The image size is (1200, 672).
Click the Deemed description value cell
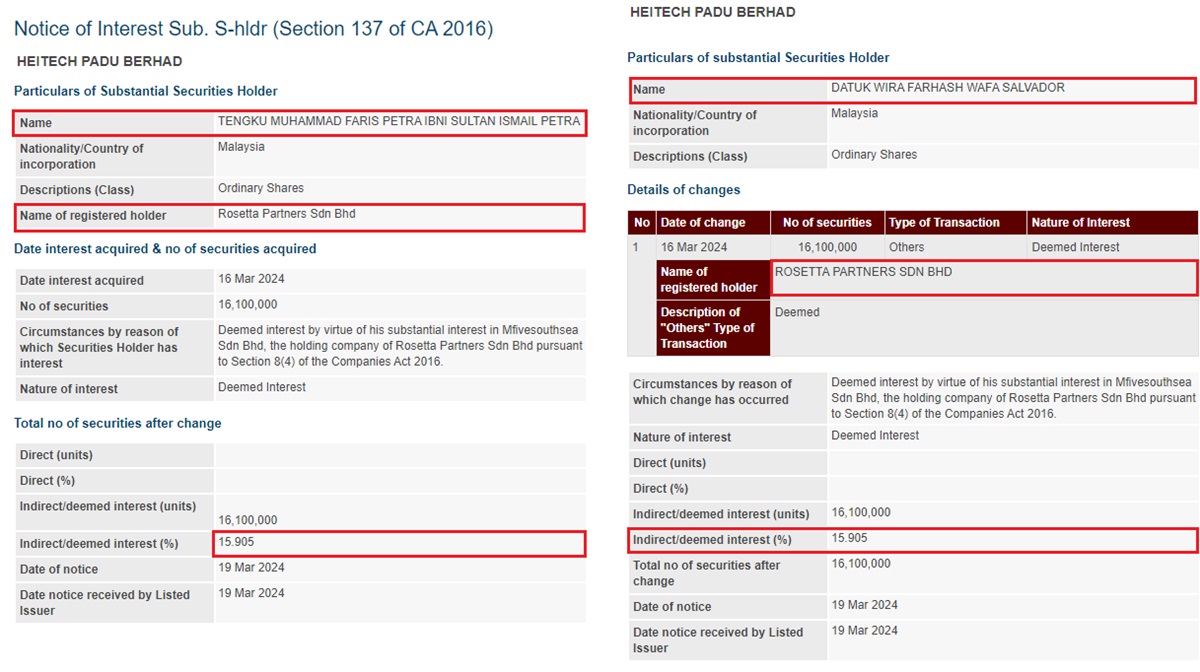(x=797, y=313)
